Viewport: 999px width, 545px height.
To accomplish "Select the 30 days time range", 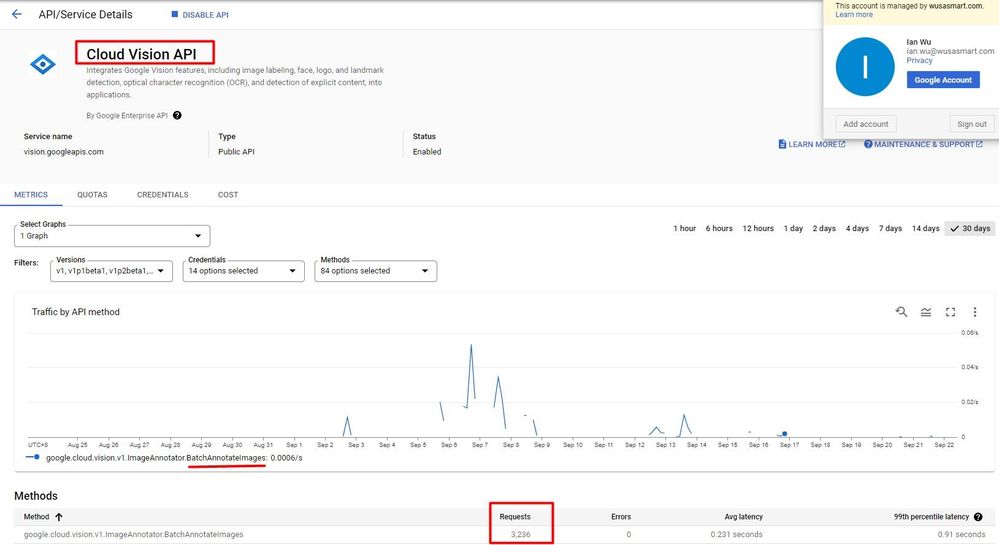I will (970, 228).
